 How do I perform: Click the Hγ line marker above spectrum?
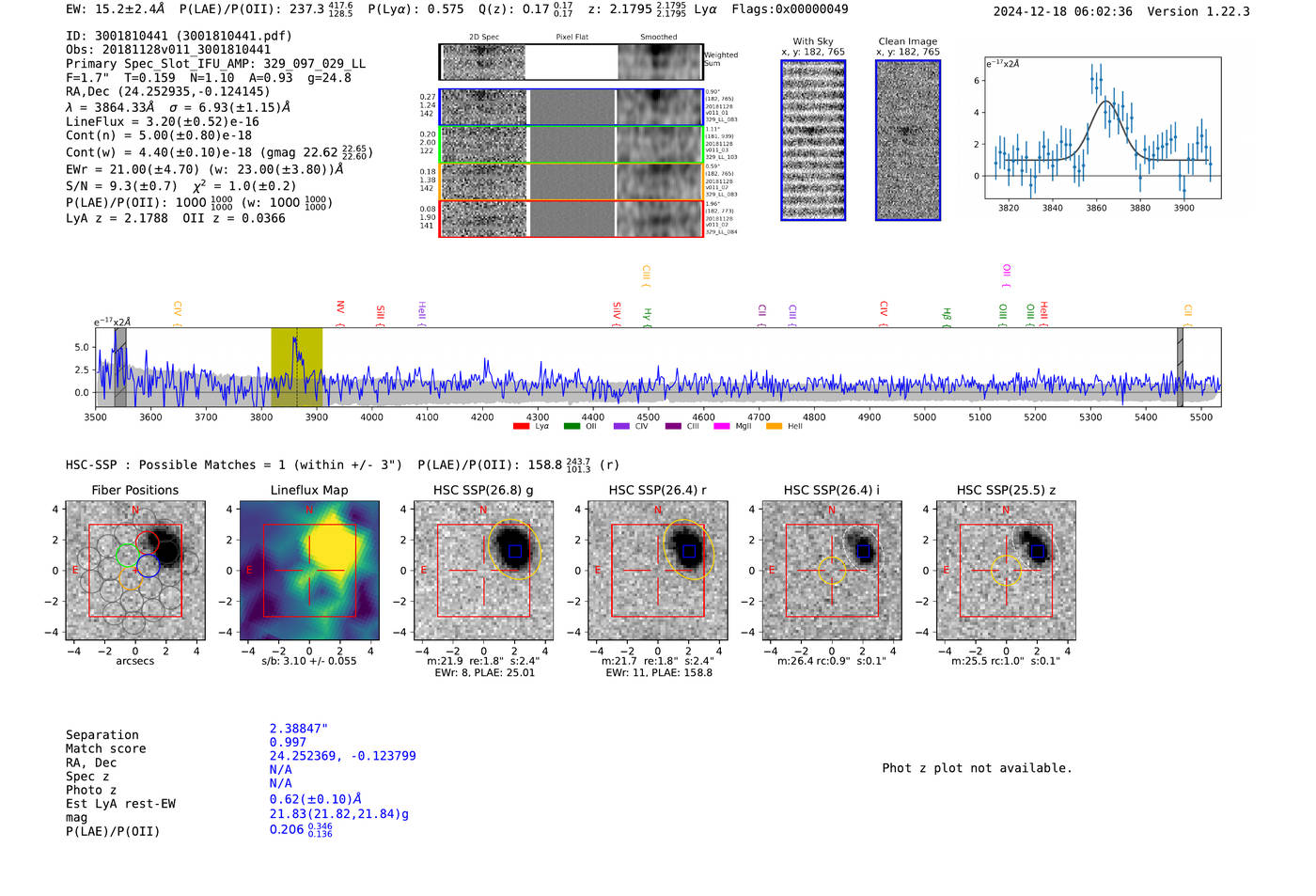647,317
